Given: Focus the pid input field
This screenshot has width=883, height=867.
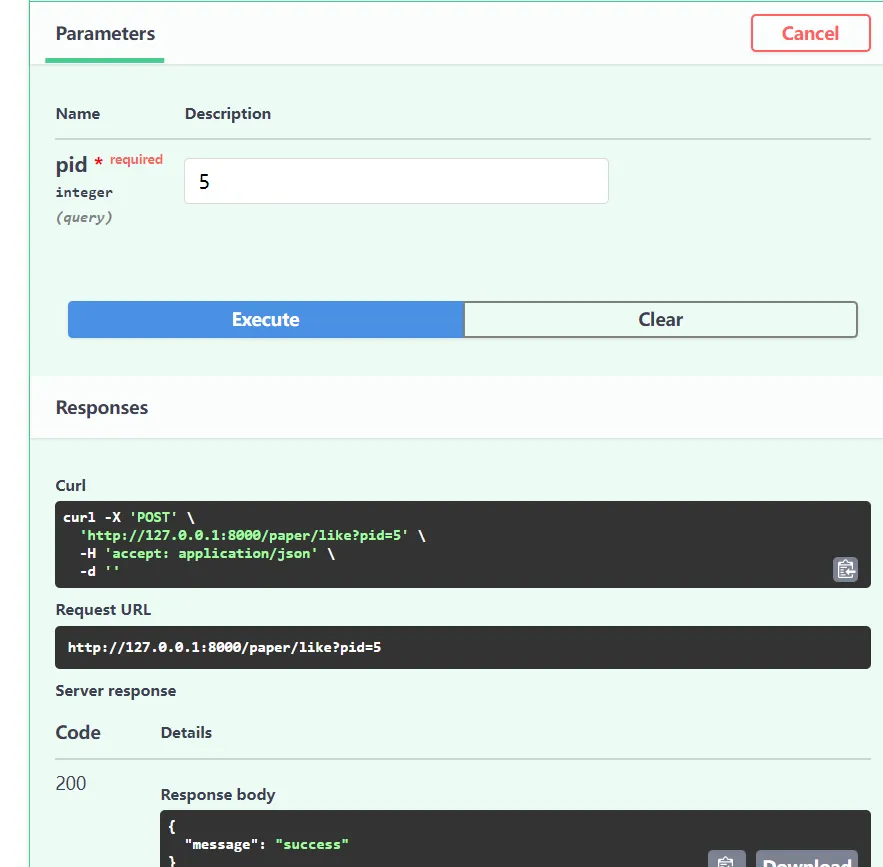Looking at the screenshot, I should 396,182.
